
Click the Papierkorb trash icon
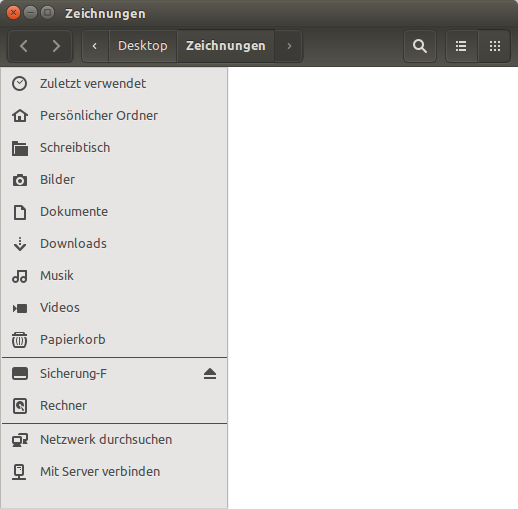20,340
